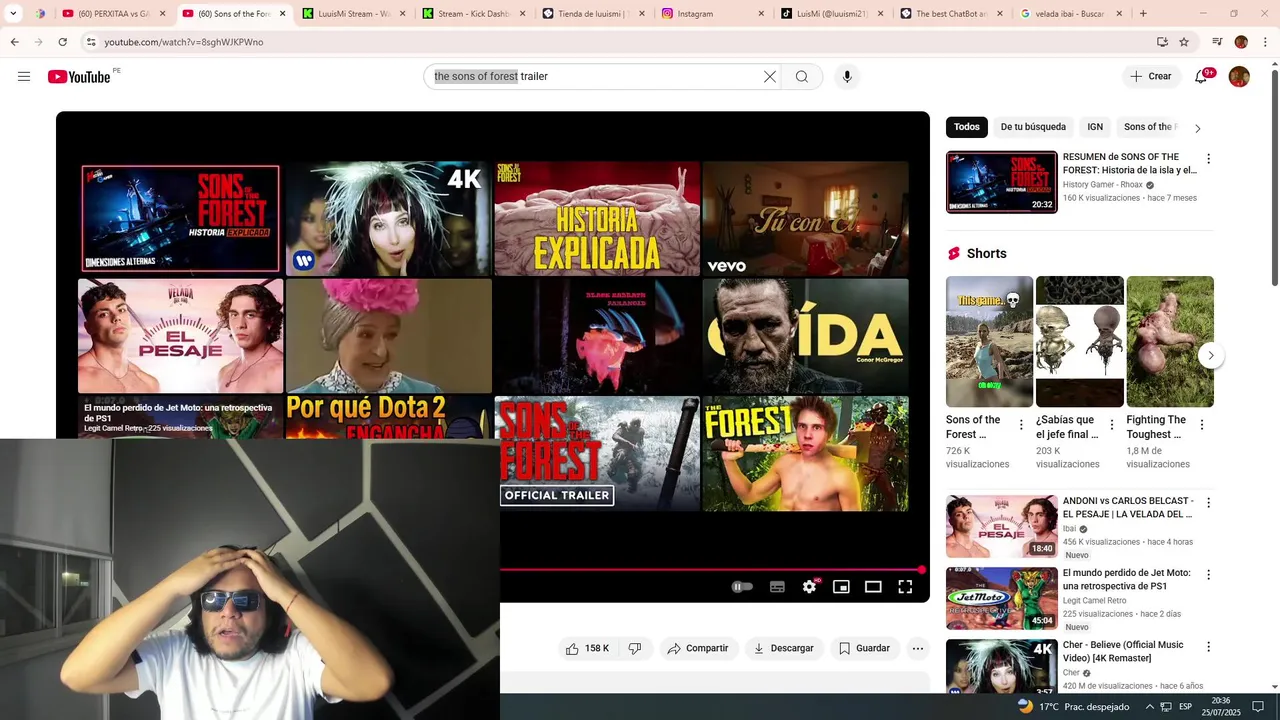Screen dimensions: 1280x720
Task: Dislike the video
Action: [x=635, y=649]
